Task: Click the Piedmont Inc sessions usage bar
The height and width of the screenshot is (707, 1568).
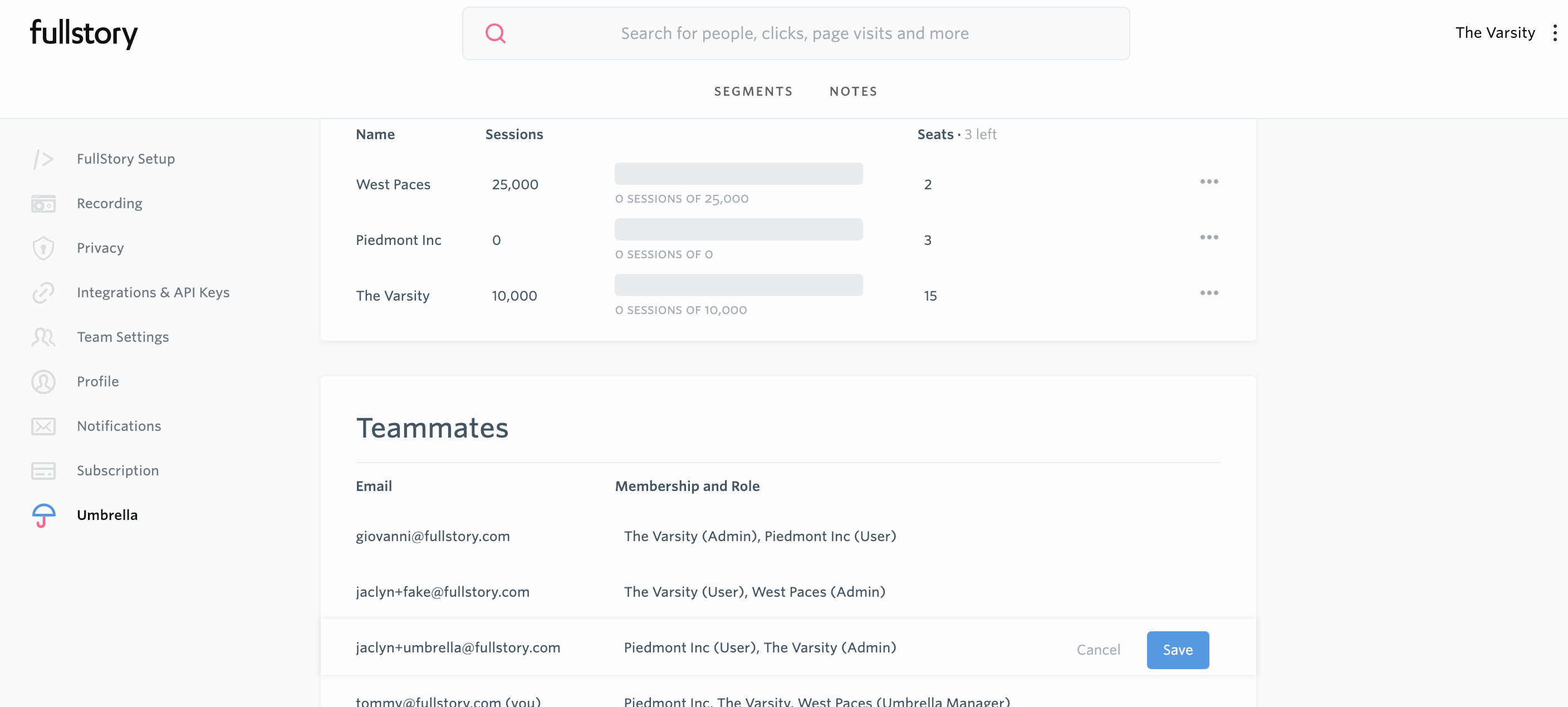Action: pos(738,229)
